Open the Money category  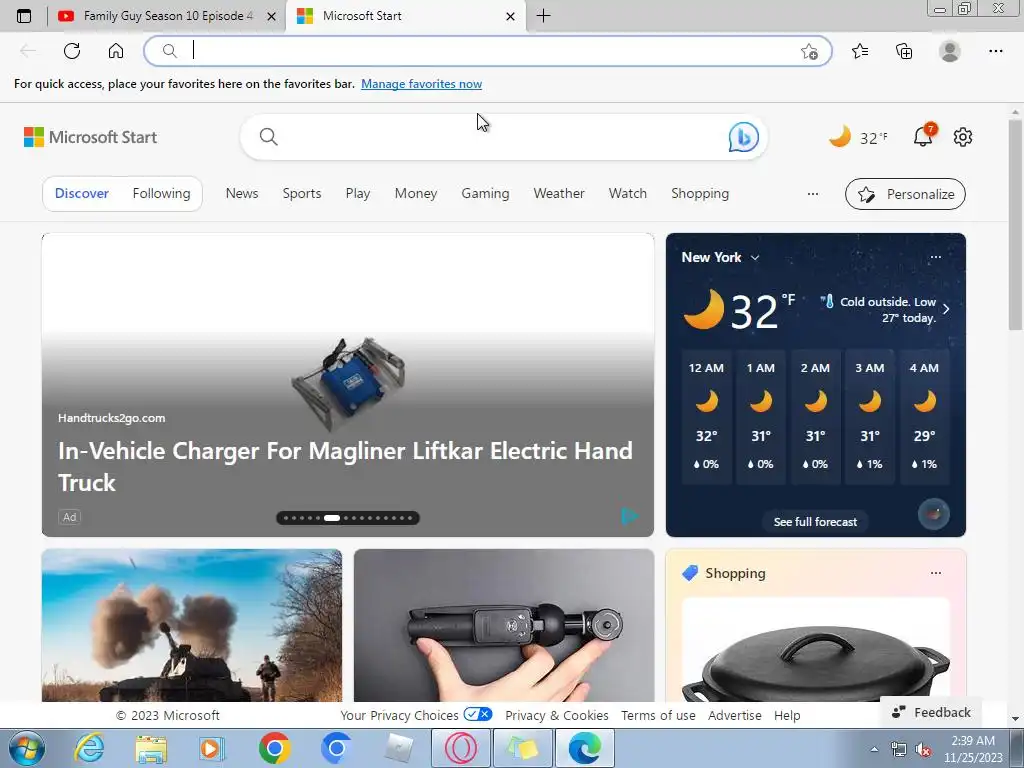pyautogui.click(x=416, y=193)
